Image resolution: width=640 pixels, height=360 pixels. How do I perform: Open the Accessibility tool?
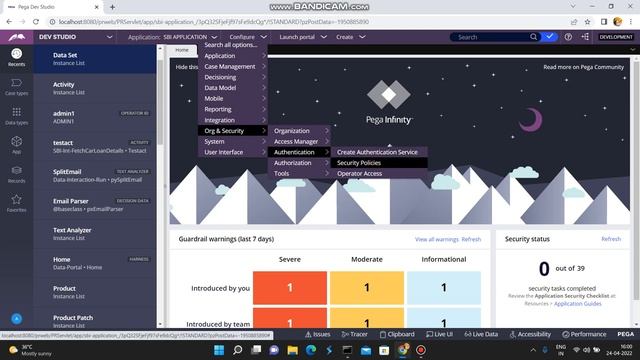click(530, 334)
